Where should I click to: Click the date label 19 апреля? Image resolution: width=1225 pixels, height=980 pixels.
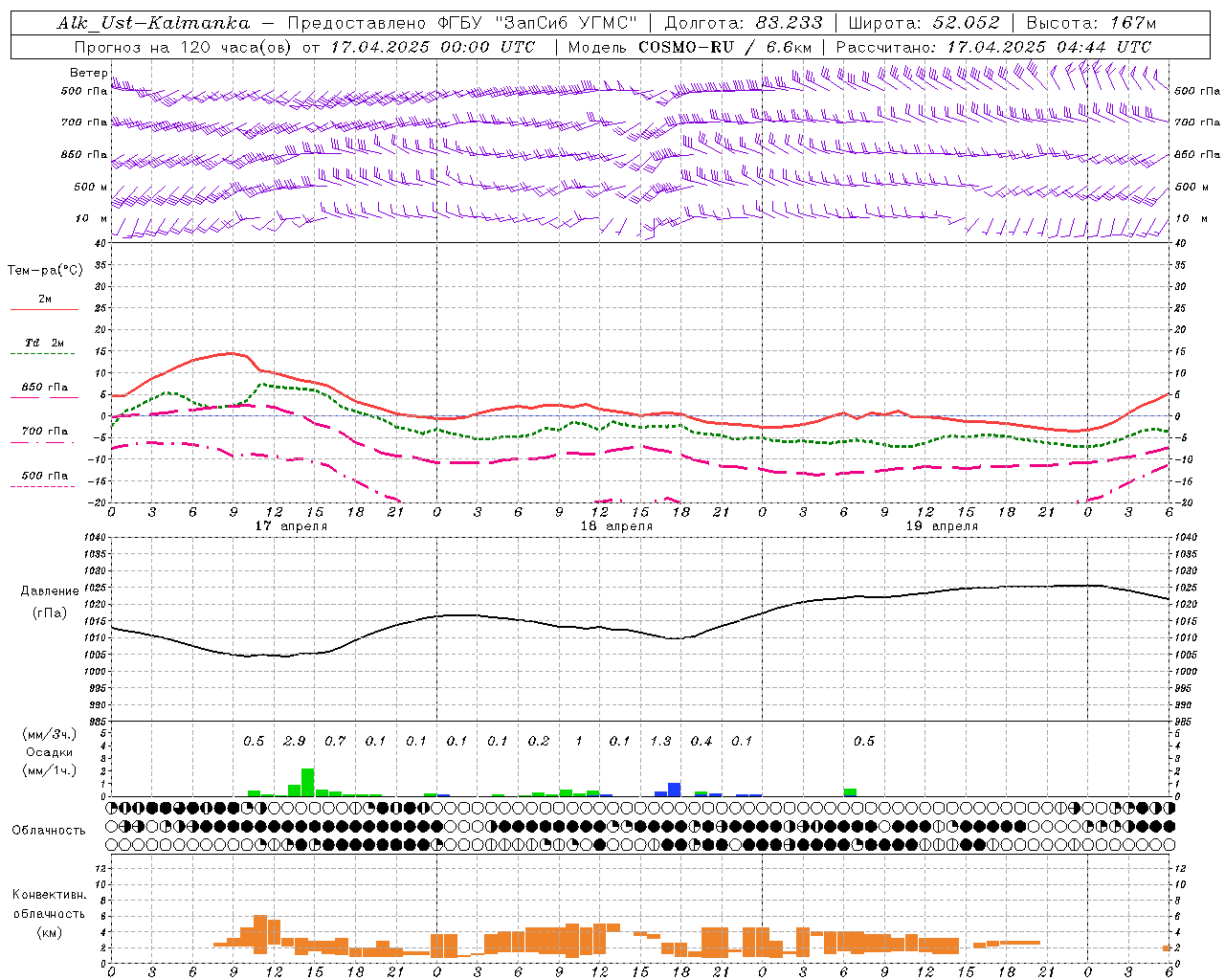[942, 526]
